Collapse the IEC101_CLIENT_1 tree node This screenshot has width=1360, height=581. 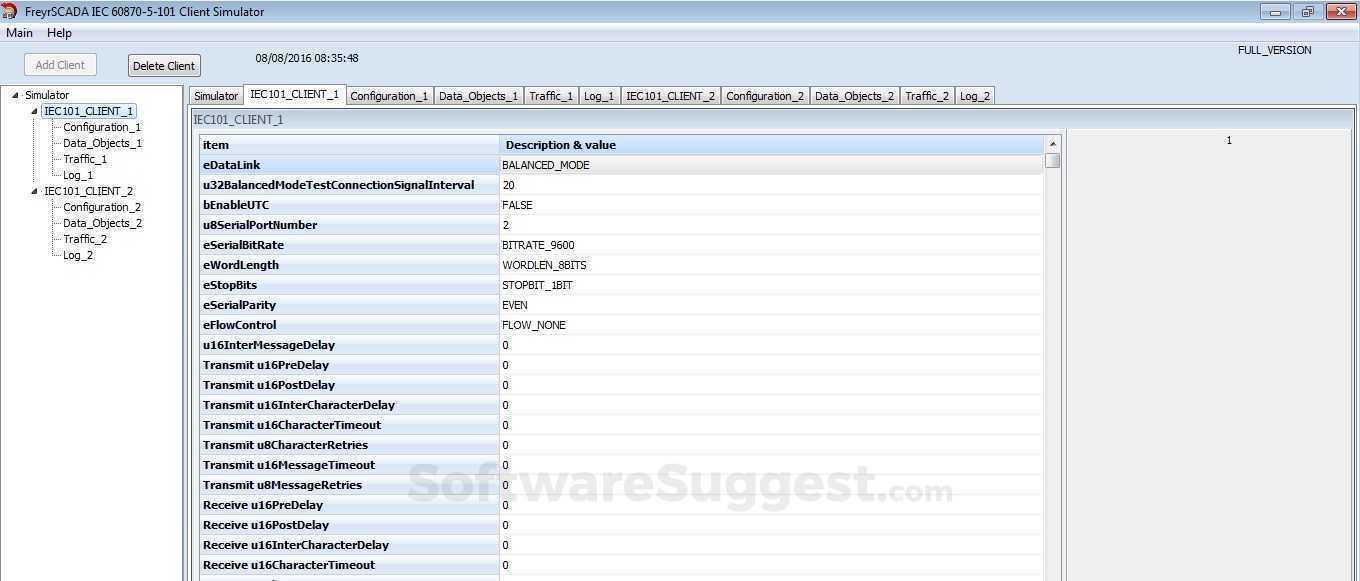pyautogui.click(x=35, y=111)
